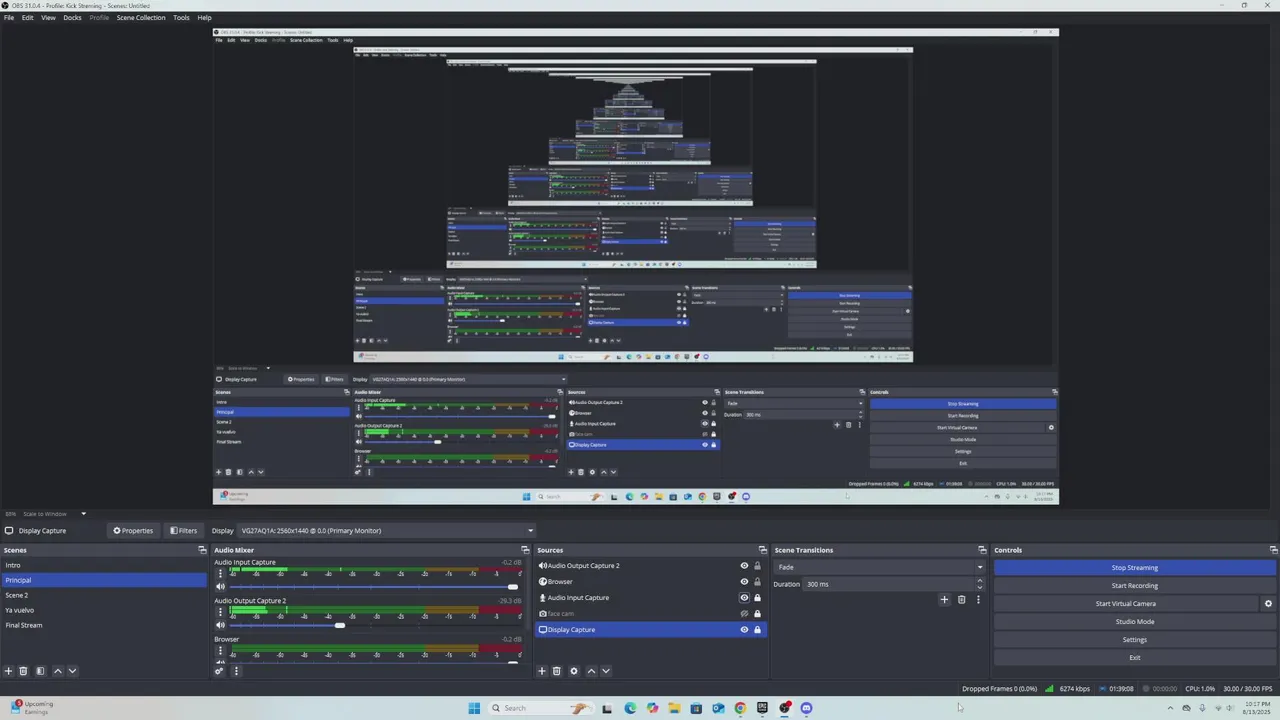1280x720 pixels.
Task: Add a scene transition with plus icon
Action: tap(944, 600)
